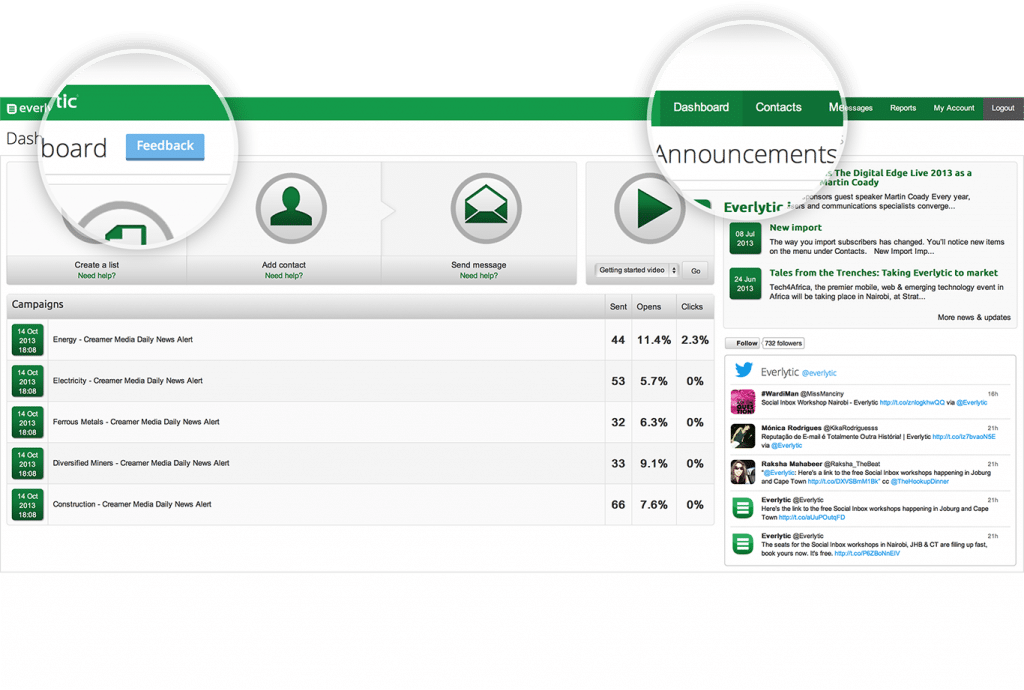Click the Twitter bird icon

[x=743, y=369]
